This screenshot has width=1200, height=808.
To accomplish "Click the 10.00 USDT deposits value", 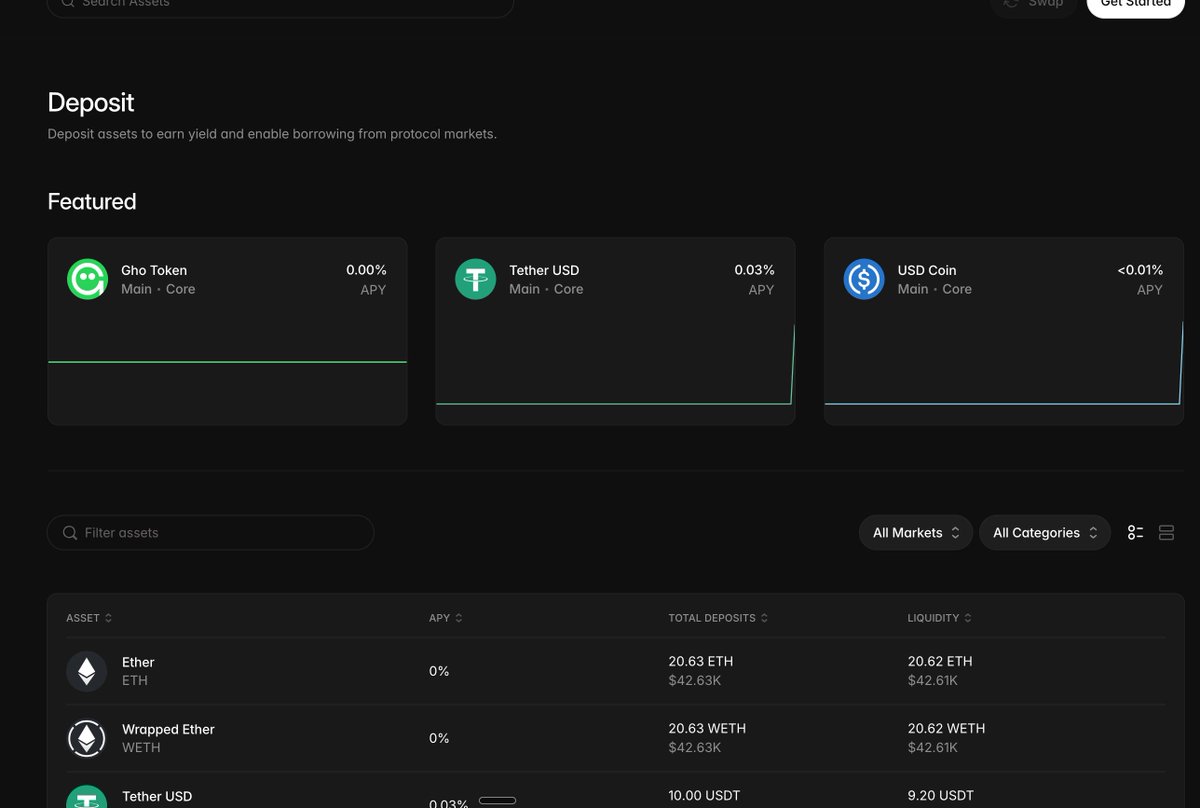I will coord(704,795).
